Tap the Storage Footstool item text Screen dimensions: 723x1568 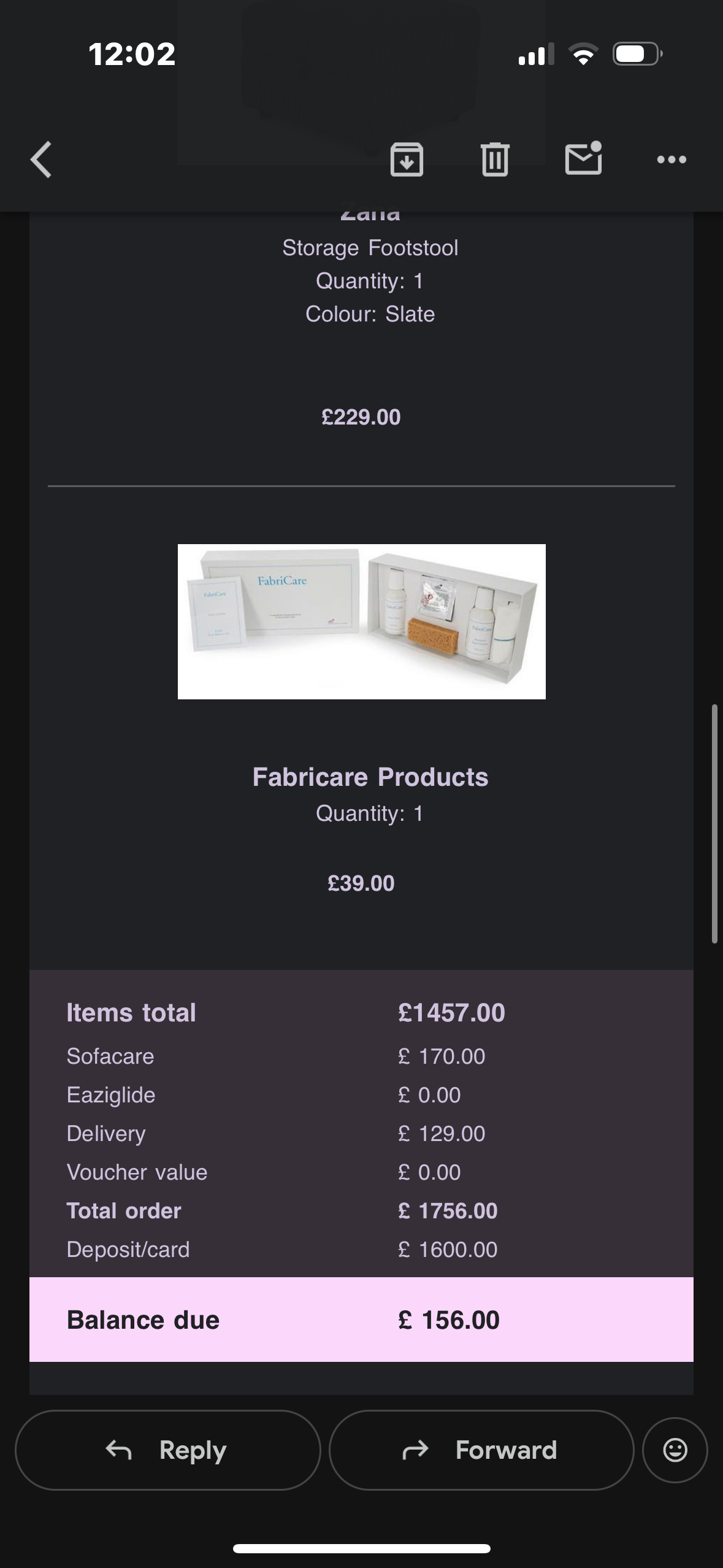(x=370, y=248)
